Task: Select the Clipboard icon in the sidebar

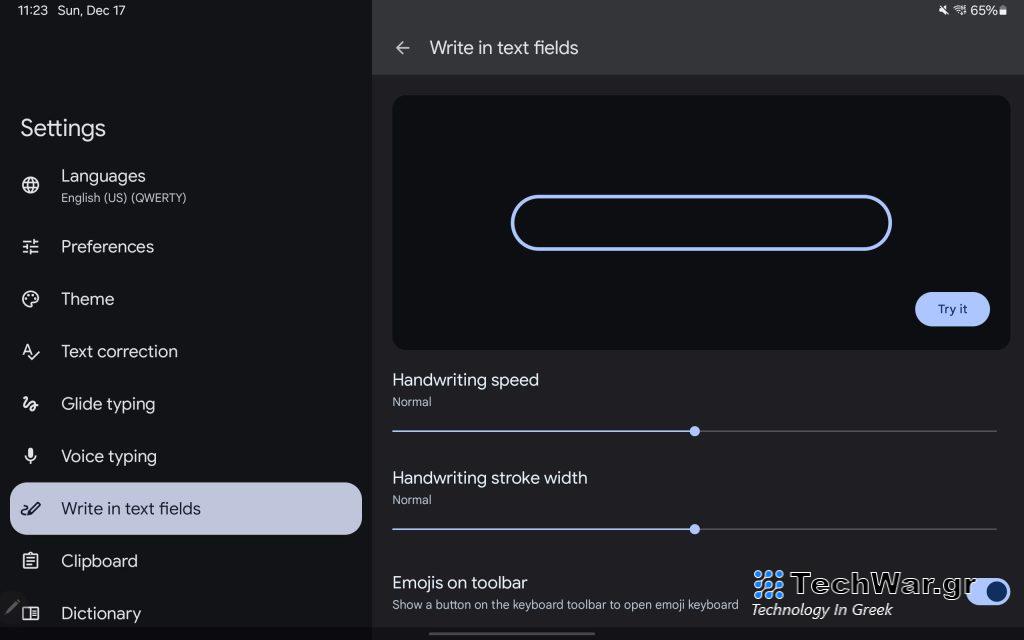Action: (x=31, y=560)
